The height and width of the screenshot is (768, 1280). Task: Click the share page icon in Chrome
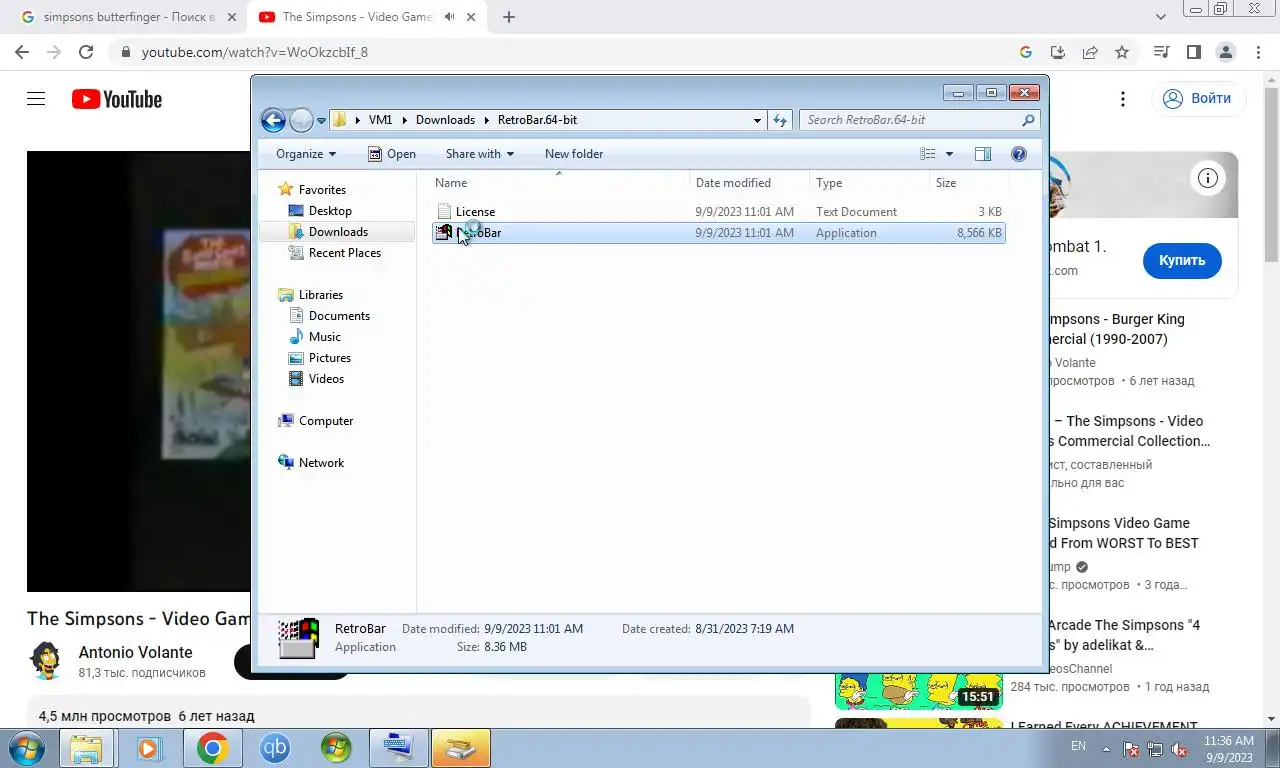1090,52
